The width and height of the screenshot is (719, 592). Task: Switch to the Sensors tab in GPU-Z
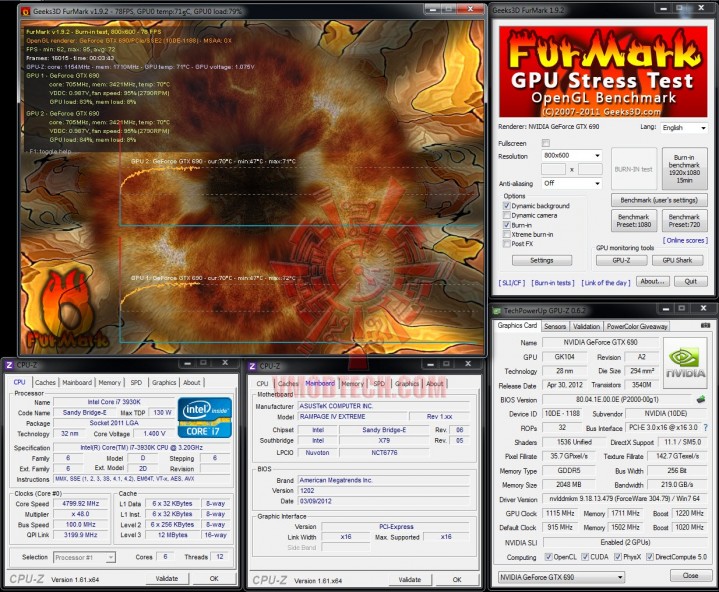coord(555,326)
